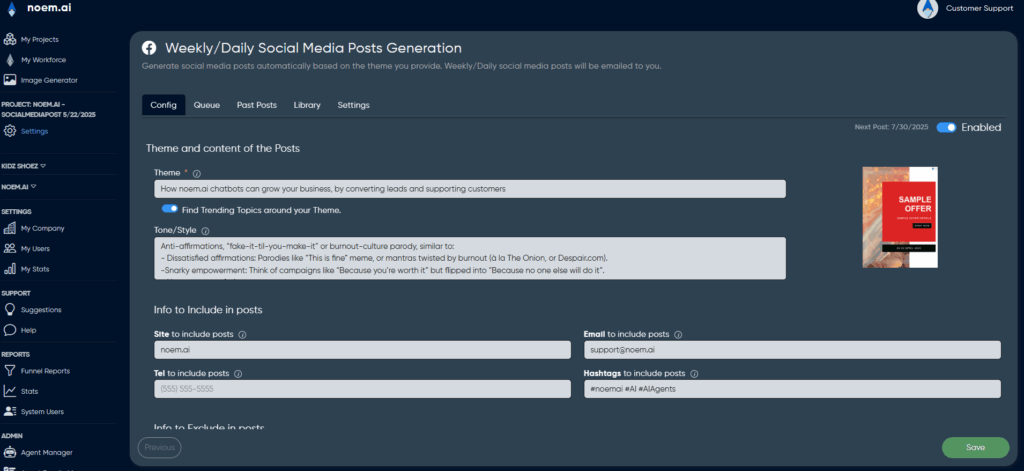Viewport: 1024px width, 471px height.
Task: Expand the NOEM.AI project dropdown
Action: [18, 186]
